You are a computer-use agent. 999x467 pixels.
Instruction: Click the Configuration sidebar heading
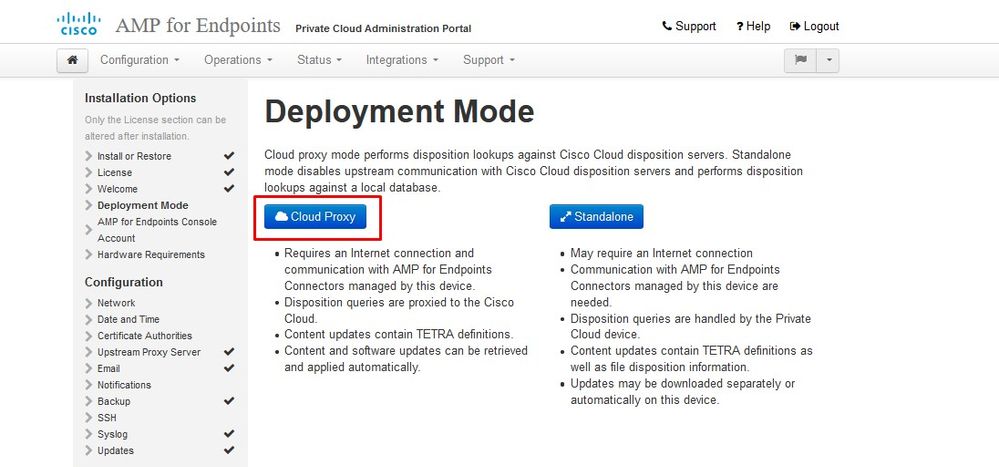tap(124, 282)
